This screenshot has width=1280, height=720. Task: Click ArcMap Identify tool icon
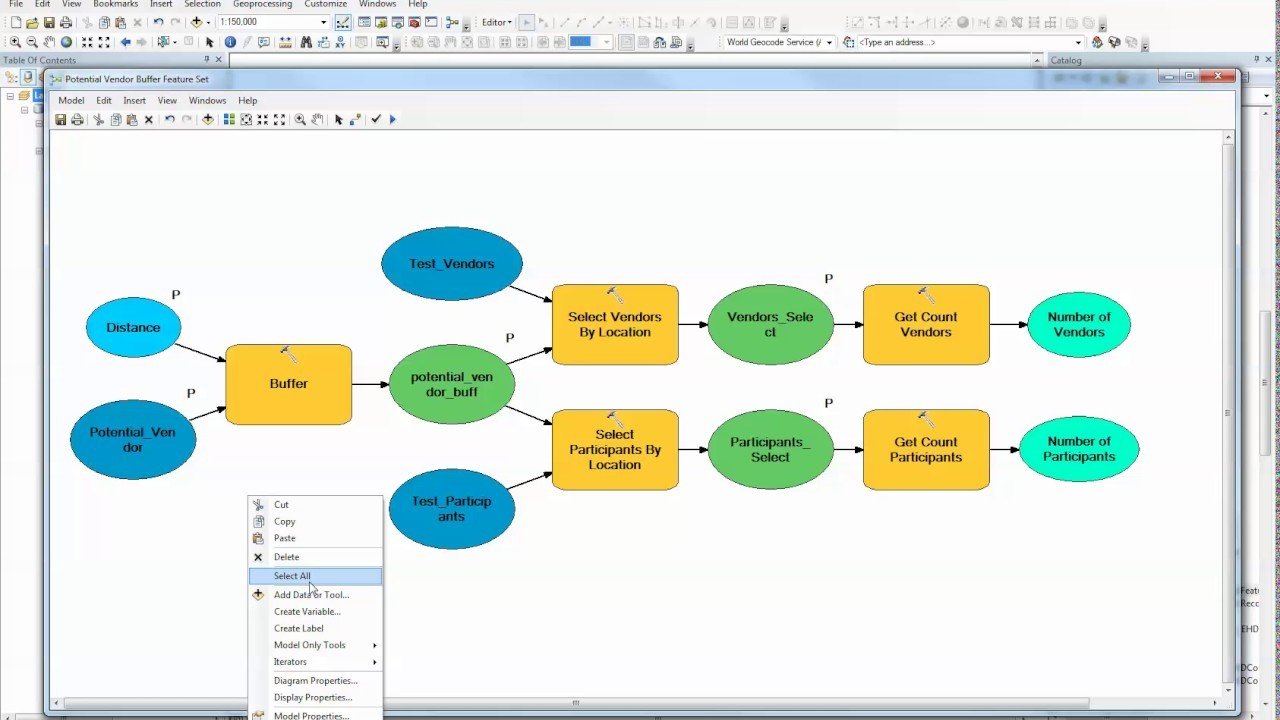point(230,42)
